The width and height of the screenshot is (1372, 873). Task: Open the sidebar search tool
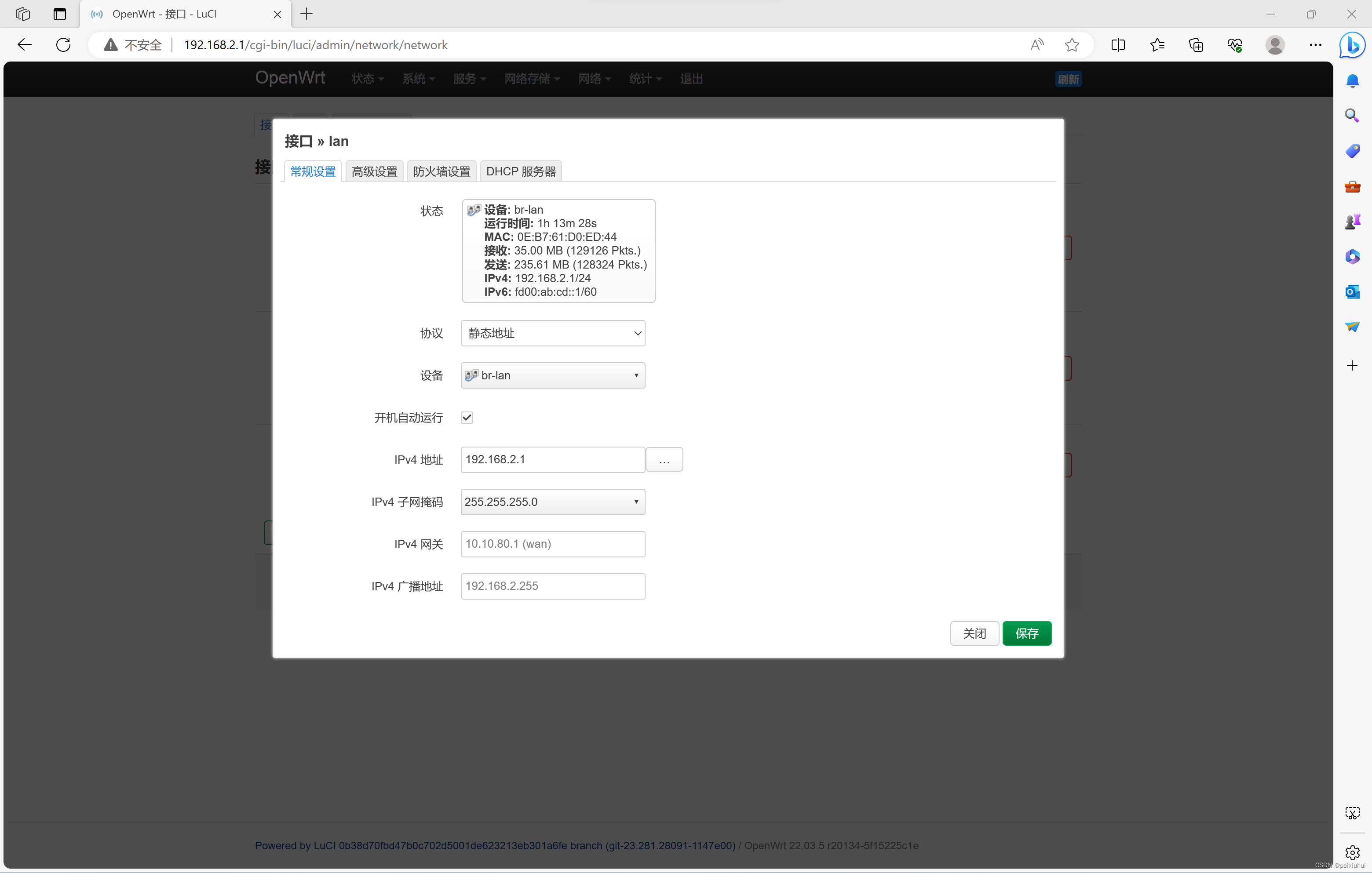tap(1353, 116)
